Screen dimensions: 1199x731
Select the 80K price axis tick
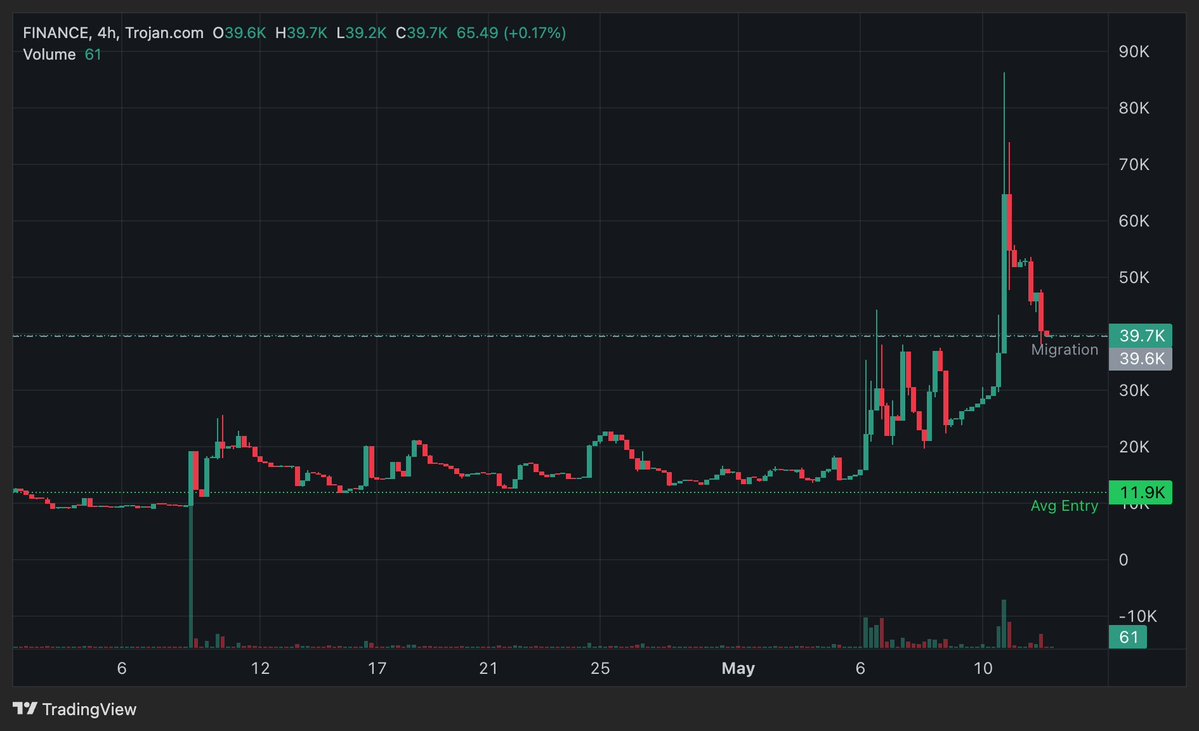pos(1134,108)
